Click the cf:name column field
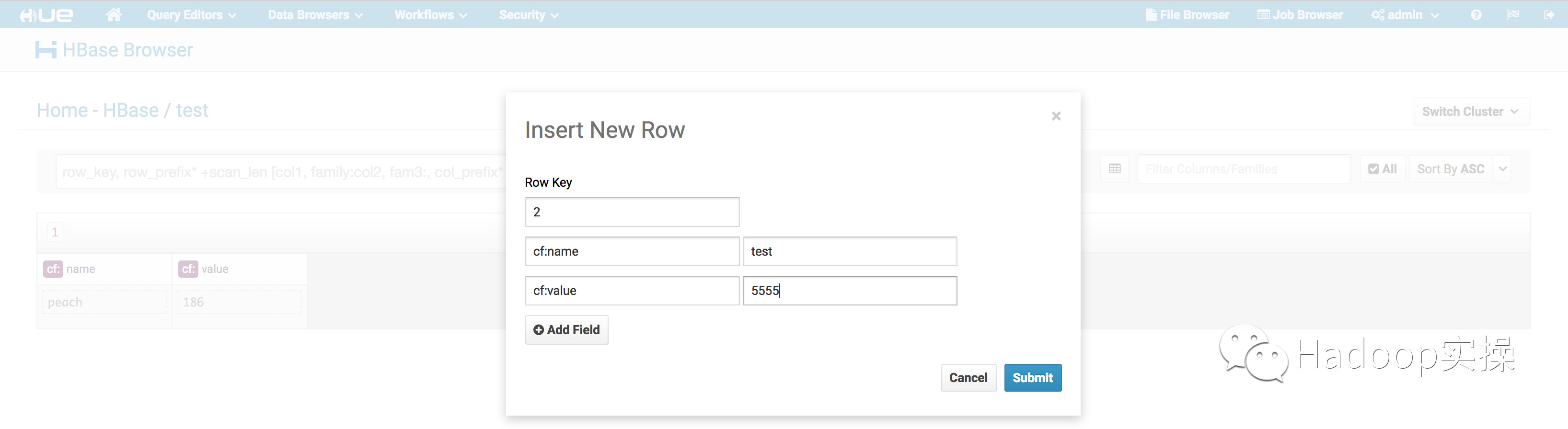The width and height of the screenshot is (1568, 429). point(632,251)
